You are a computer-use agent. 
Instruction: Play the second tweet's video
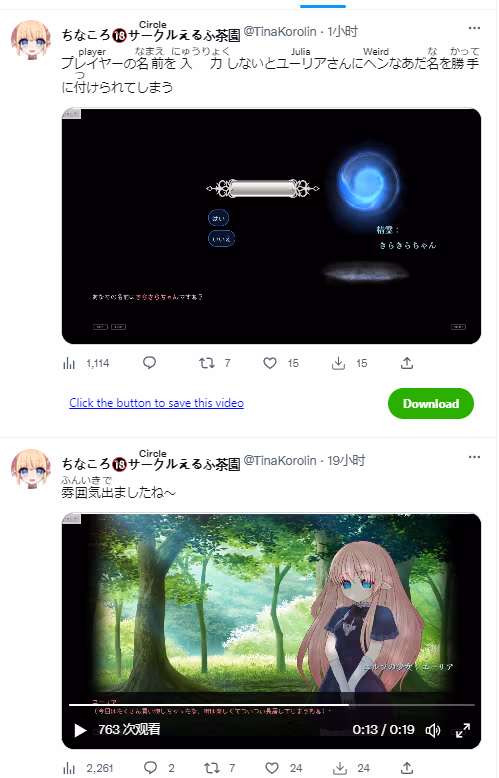click(x=80, y=730)
